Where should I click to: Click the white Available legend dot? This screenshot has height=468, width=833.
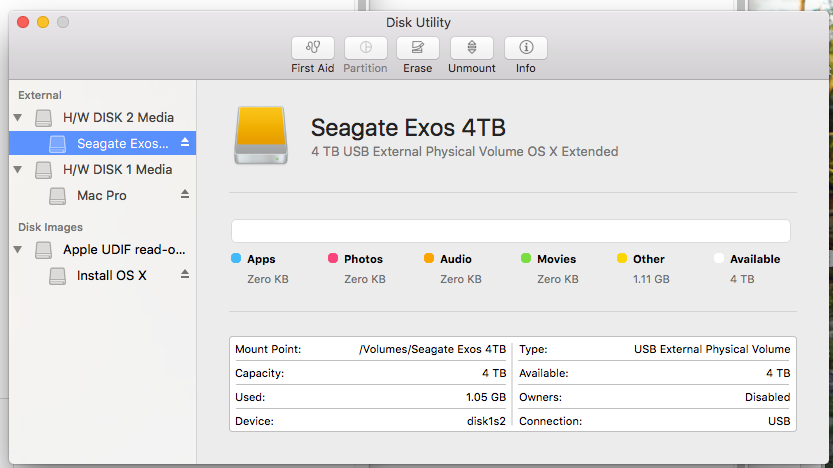click(719, 259)
